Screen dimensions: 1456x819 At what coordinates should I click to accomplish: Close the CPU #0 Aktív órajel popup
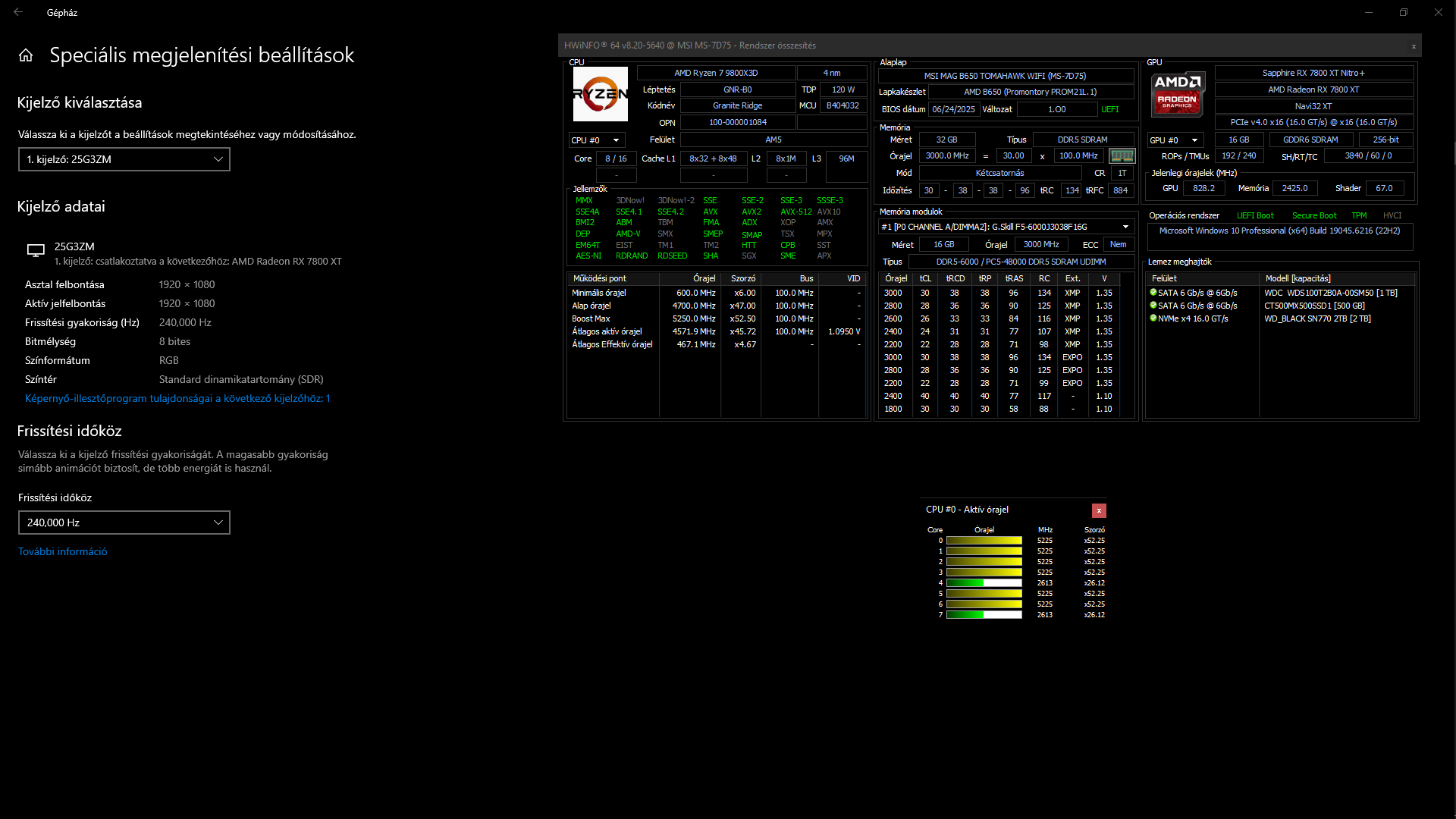(x=1099, y=510)
